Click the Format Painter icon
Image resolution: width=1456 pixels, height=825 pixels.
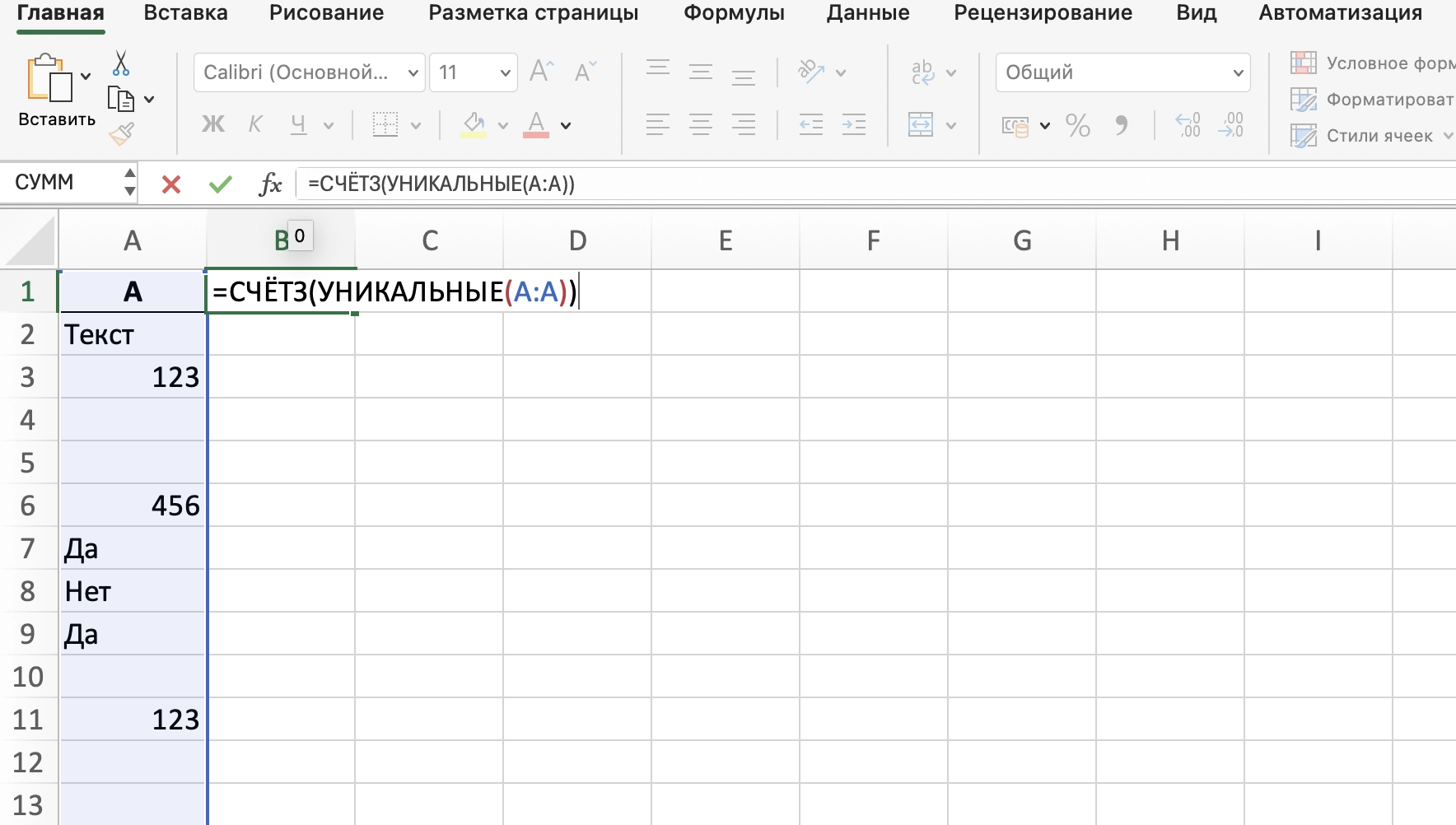121,133
